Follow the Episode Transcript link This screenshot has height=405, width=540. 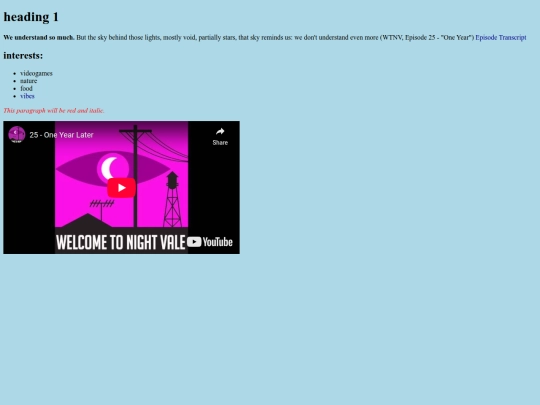tap(501, 38)
